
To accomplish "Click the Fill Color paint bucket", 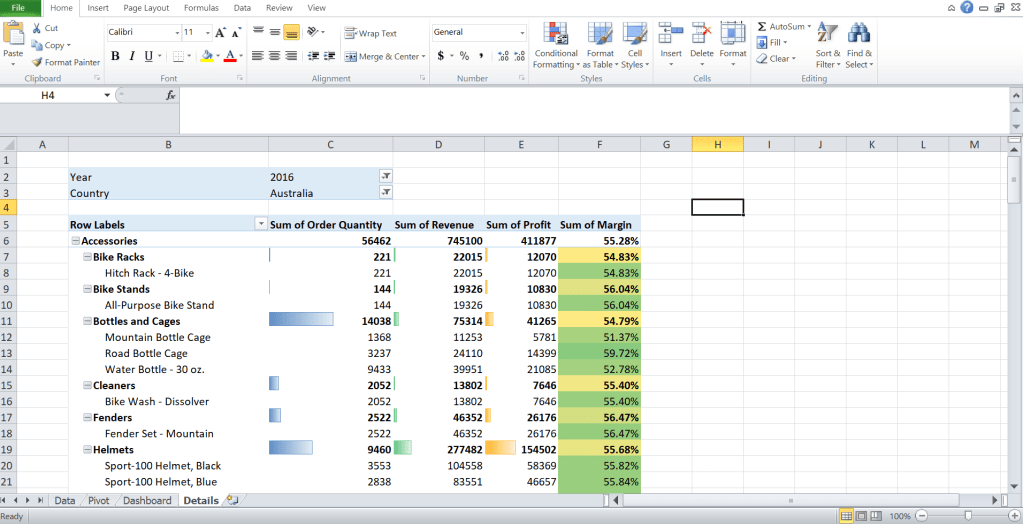I will [206, 56].
